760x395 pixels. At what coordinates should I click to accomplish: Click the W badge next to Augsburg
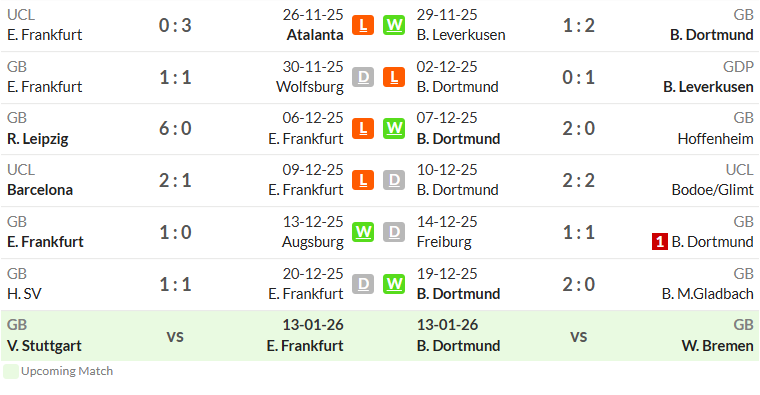pos(363,232)
